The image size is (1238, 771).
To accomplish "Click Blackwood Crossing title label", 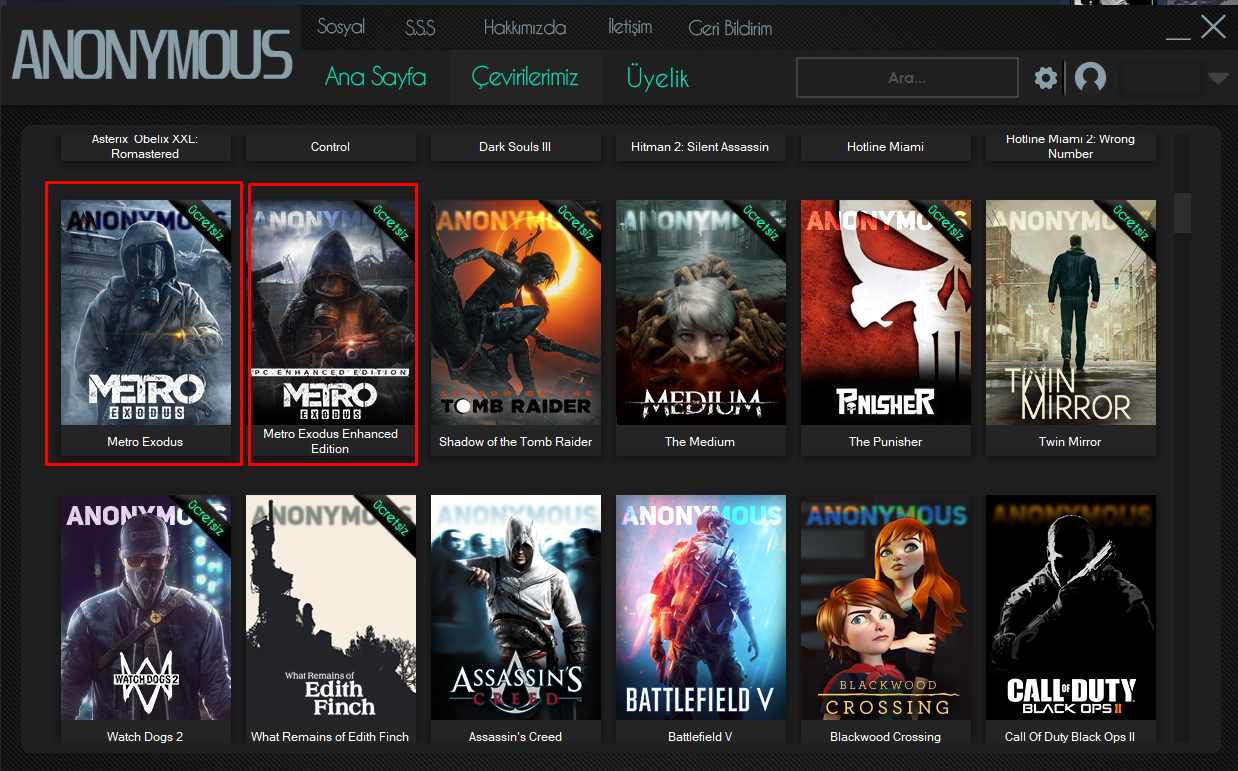I will pyautogui.click(x=885, y=737).
